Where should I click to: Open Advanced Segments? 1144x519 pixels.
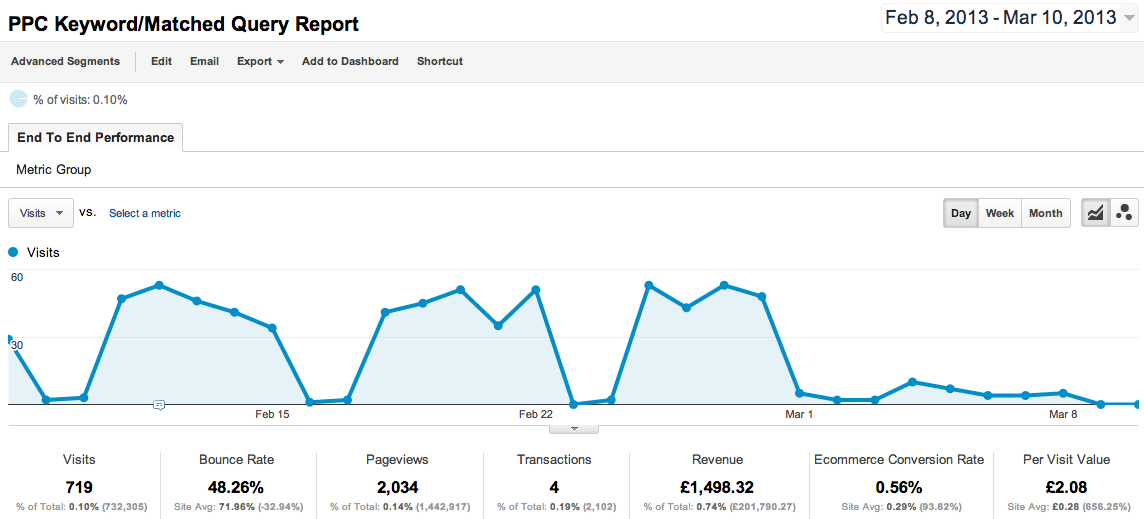tap(65, 62)
